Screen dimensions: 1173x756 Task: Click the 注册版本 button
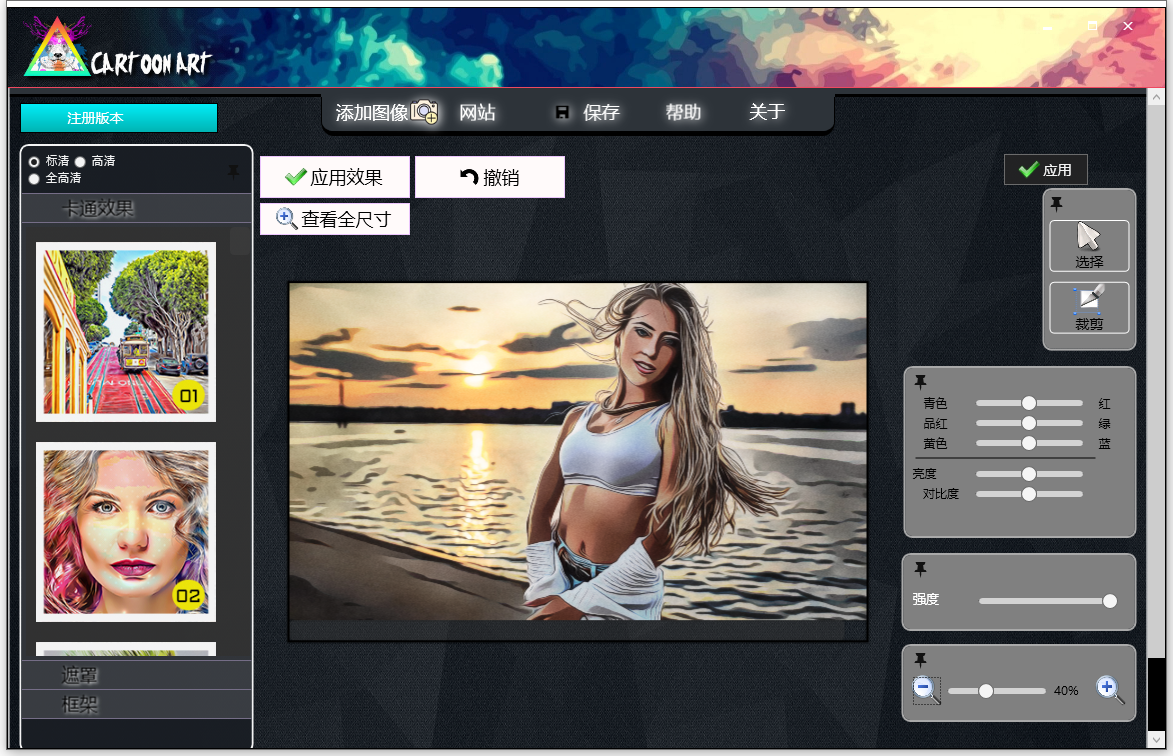(119, 118)
